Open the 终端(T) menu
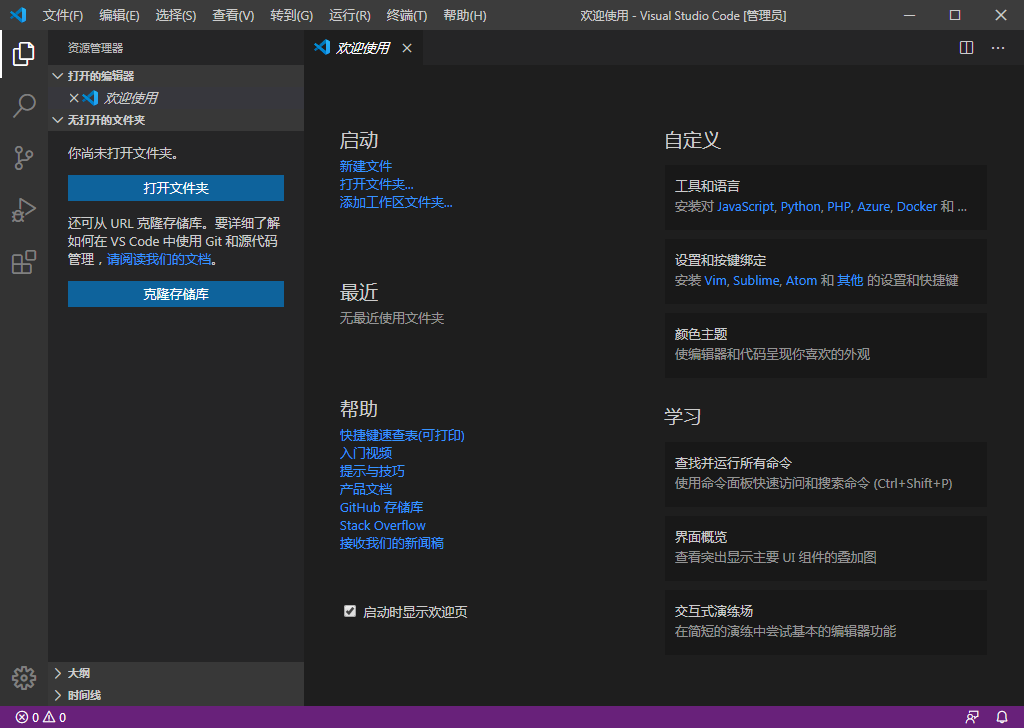This screenshot has height=728, width=1024. (x=407, y=15)
